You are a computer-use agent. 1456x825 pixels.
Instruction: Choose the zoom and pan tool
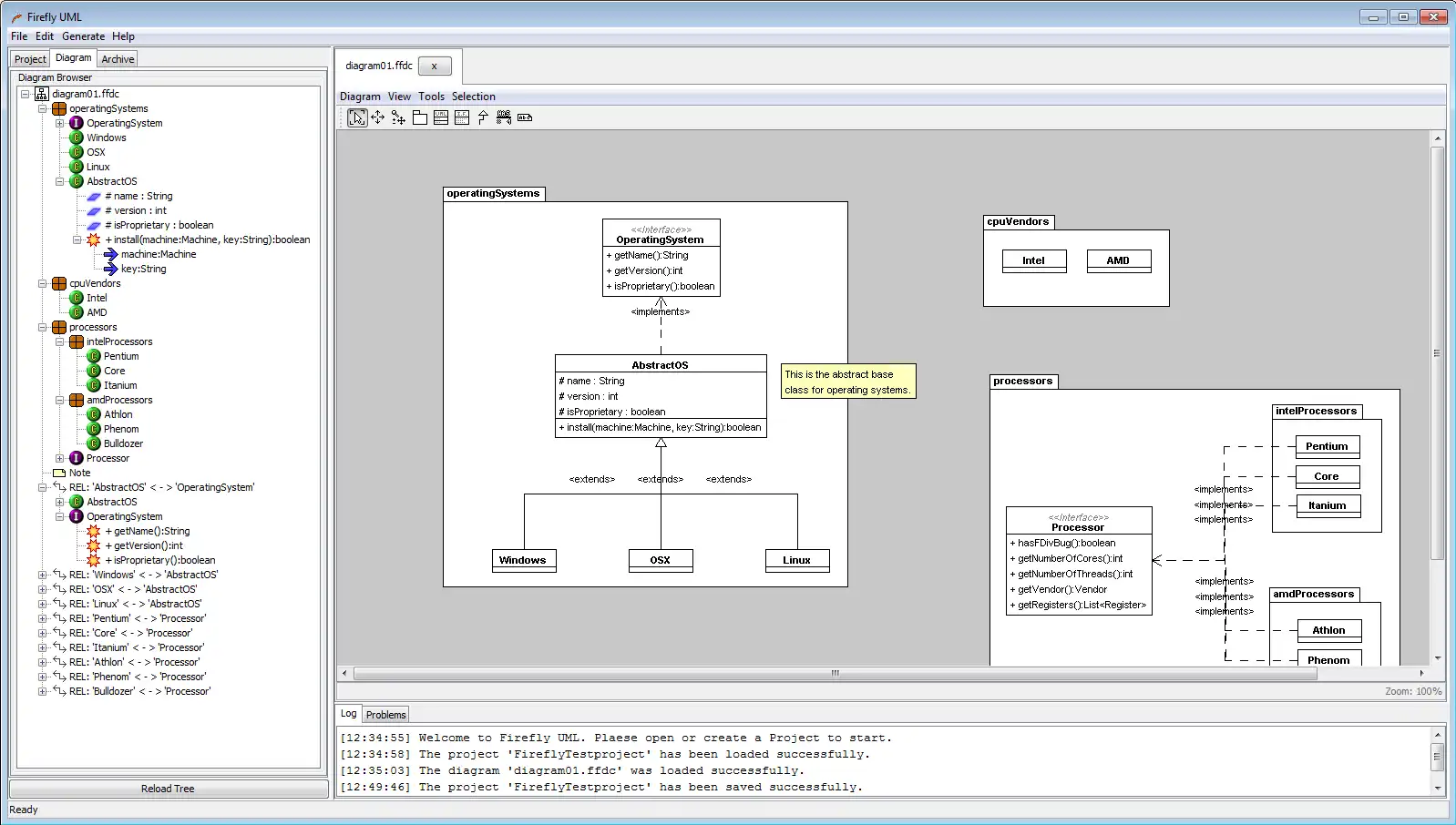(x=398, y=117)
